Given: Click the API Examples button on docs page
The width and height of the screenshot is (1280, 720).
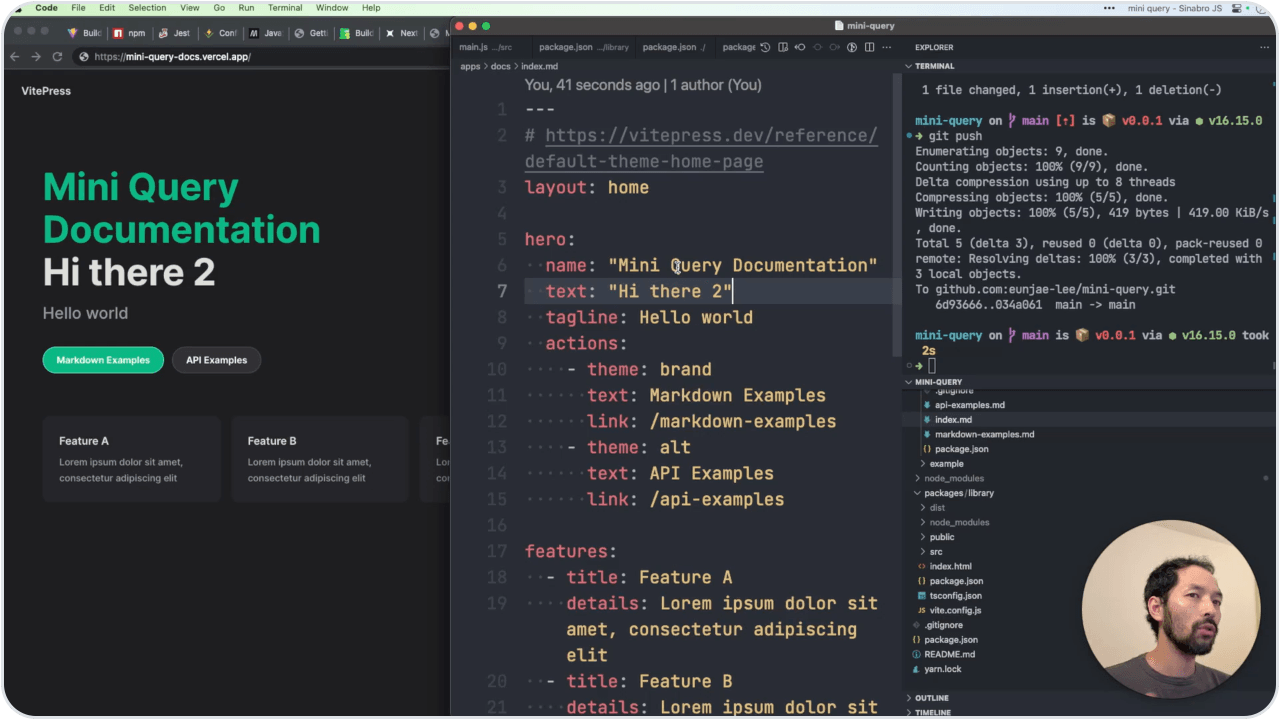Looking at the screenshot, I should click(x=216, y=360).
